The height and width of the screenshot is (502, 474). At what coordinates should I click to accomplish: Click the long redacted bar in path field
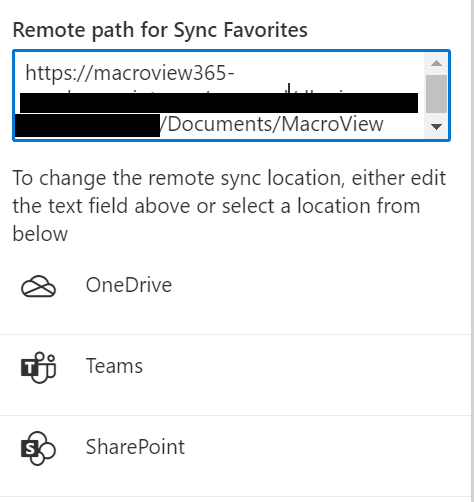point(219,103)
